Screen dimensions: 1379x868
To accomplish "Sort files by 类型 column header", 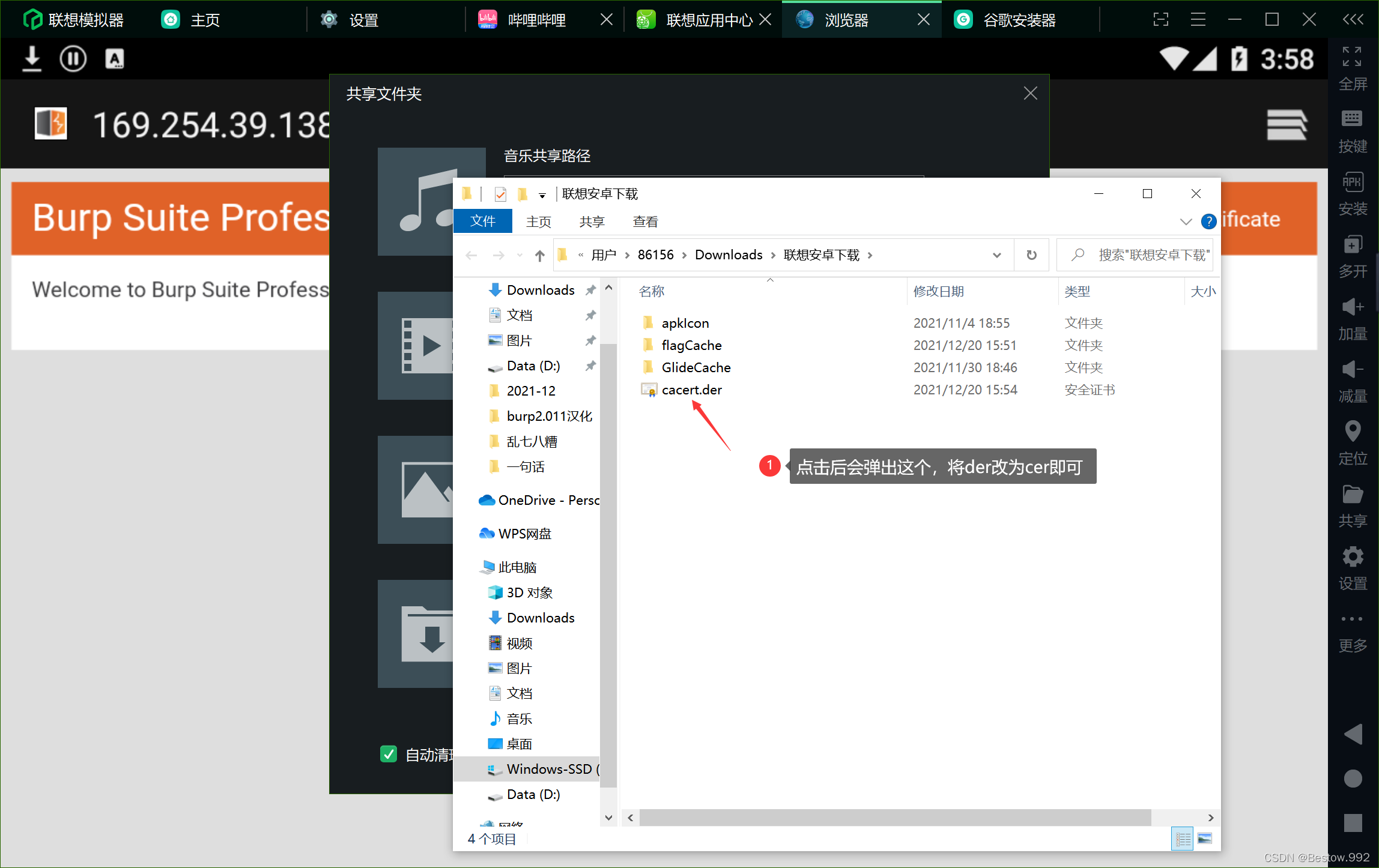I will 1077,291.
